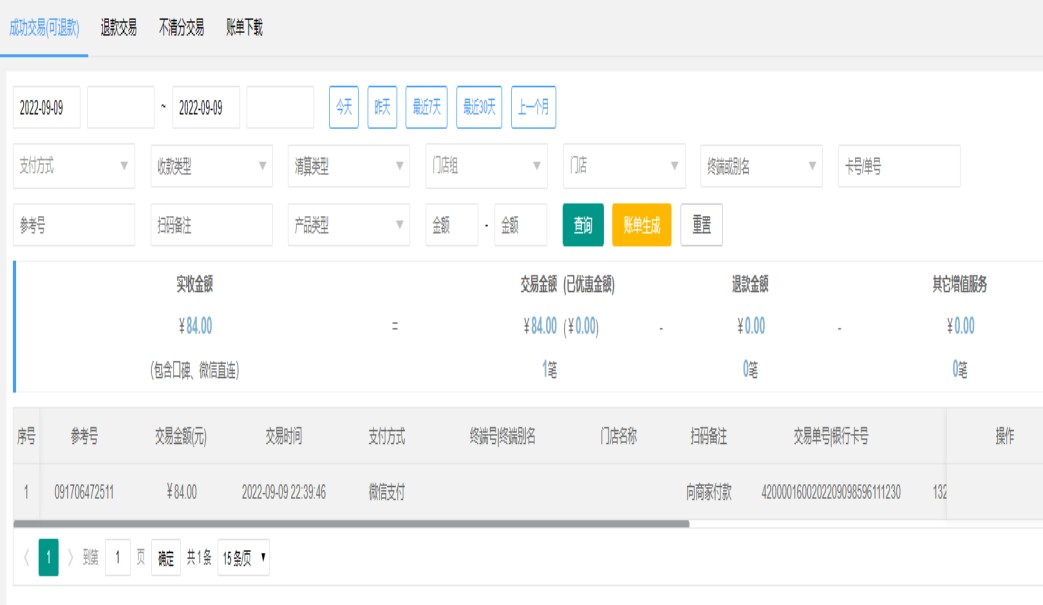Click the next page arrow icon

71,557
